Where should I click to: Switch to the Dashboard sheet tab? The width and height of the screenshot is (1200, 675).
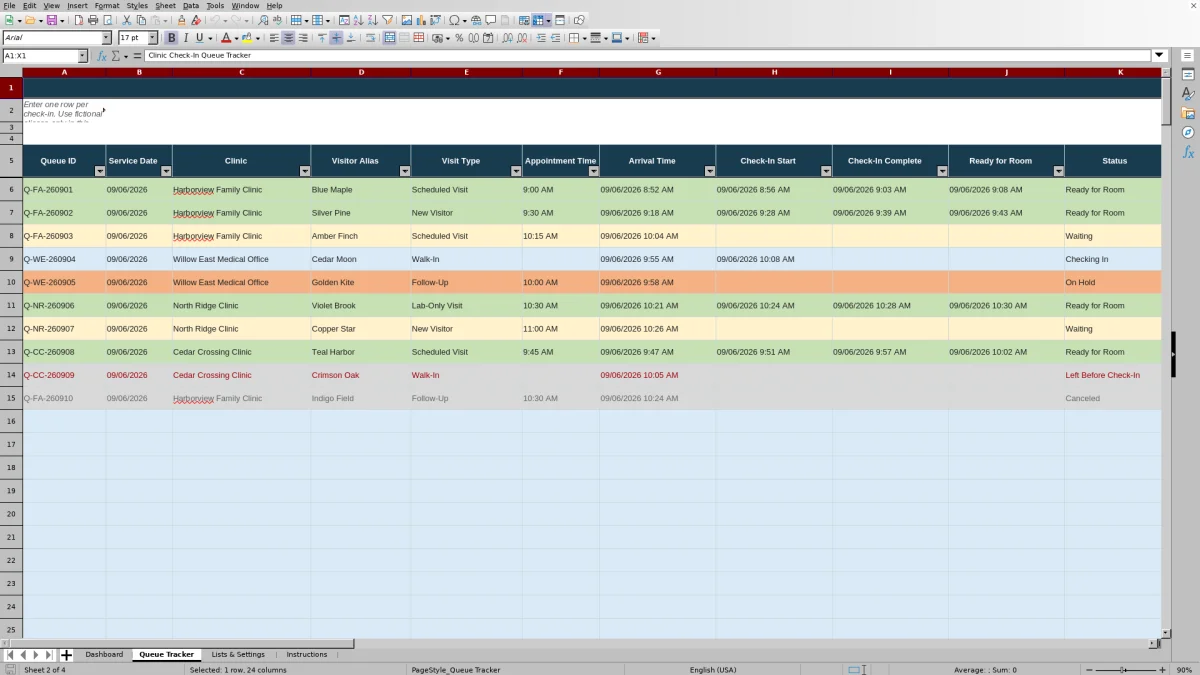tap(104, 655)
